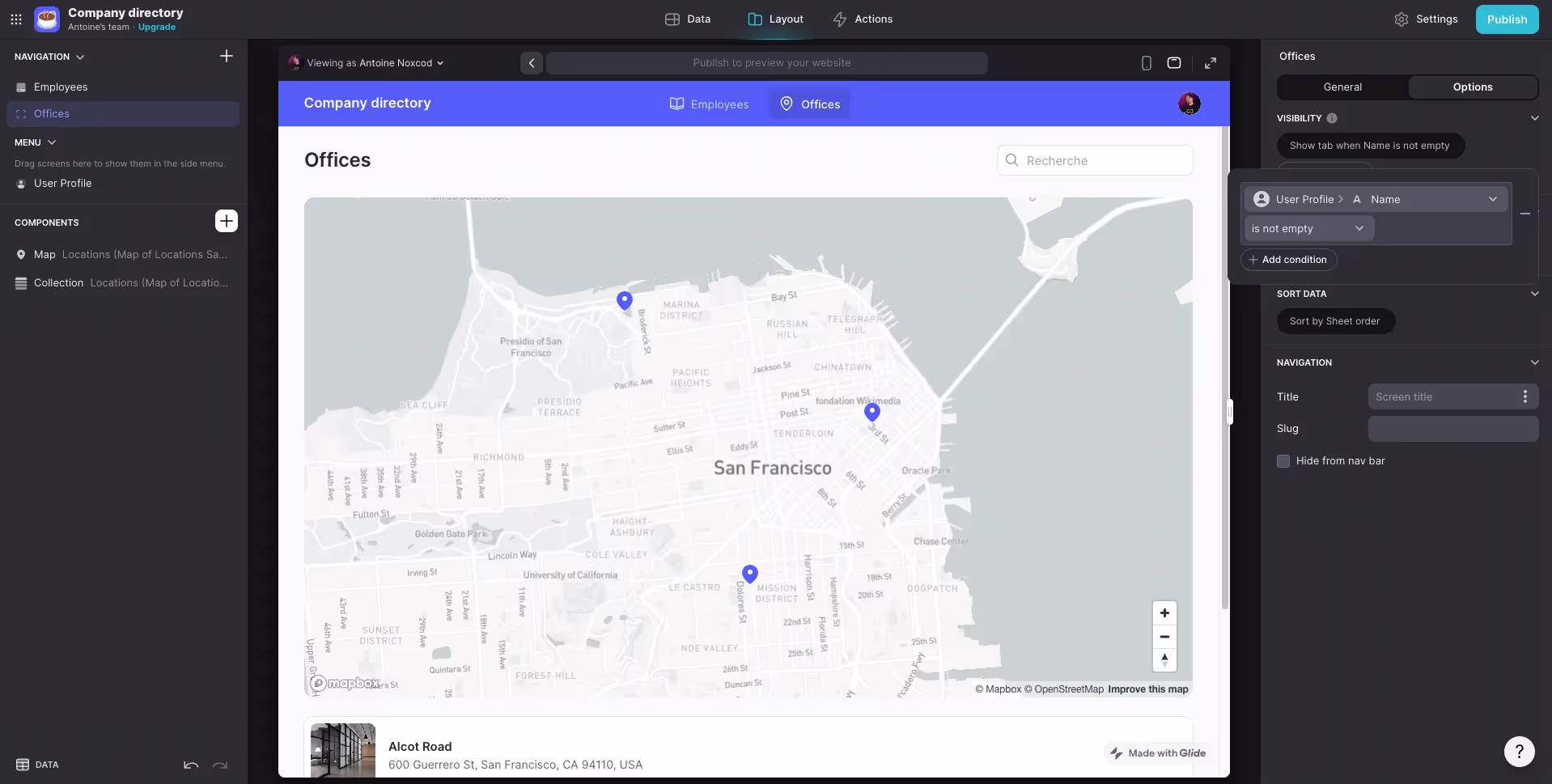This screenshot has height=784, width=1552.
Task: Open the help question mark button
Action: tap(1519, 752)
